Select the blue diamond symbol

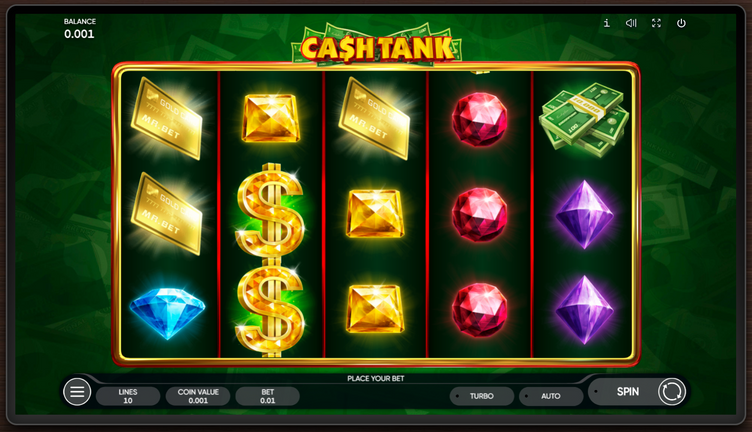click(x=167, y=313)
